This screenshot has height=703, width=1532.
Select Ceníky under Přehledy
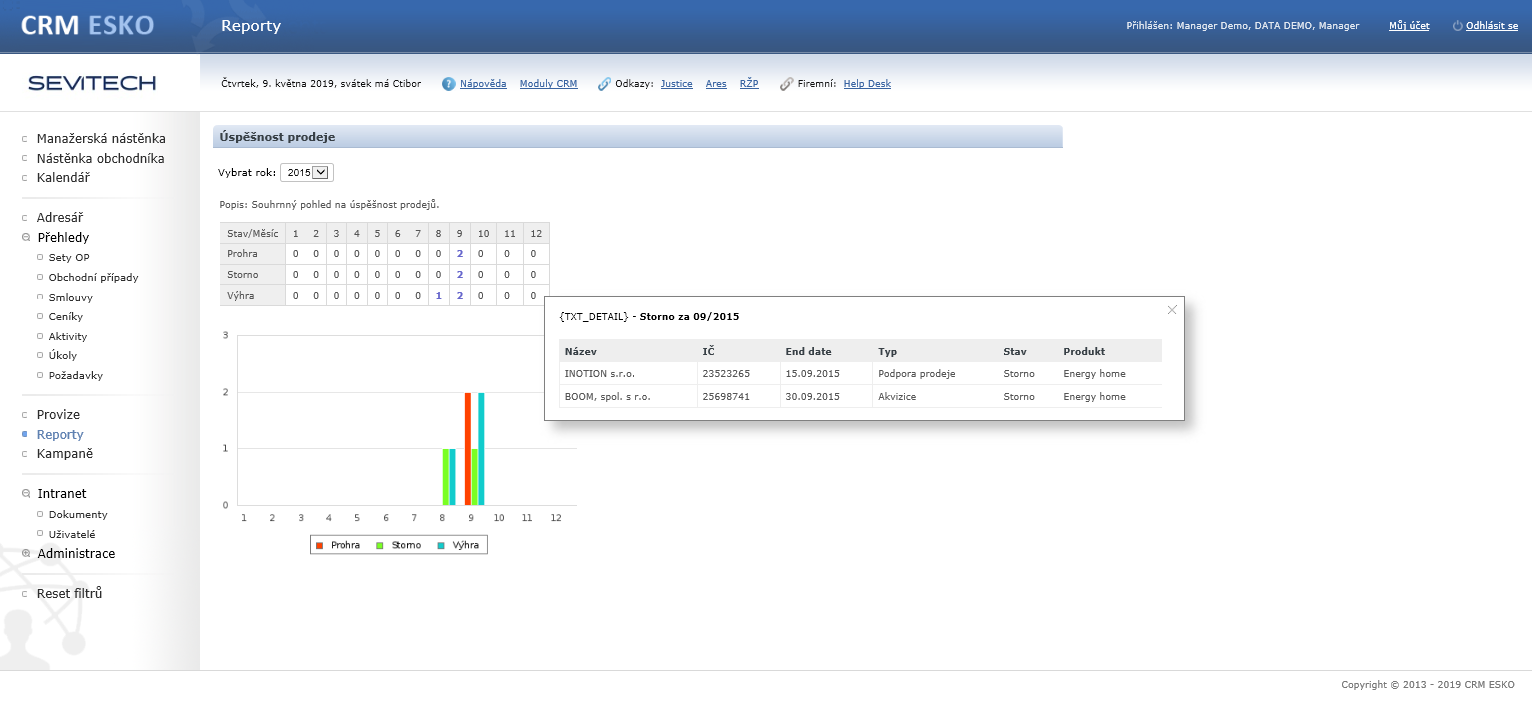[66, 317]
